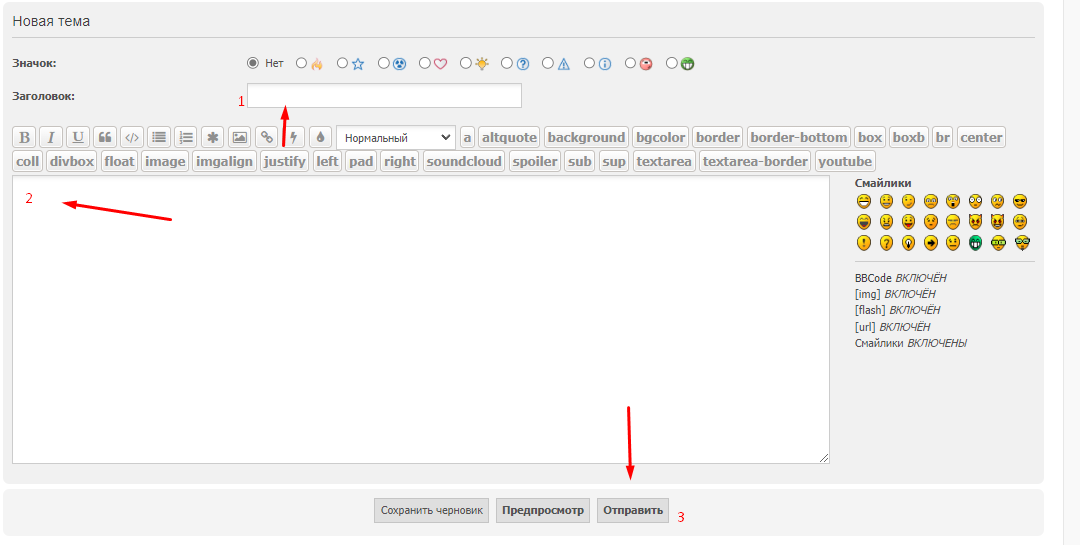This screenshot has height=545, width=1080.
Task: Select the green grin topic icon radio
Action: (672, 63)
